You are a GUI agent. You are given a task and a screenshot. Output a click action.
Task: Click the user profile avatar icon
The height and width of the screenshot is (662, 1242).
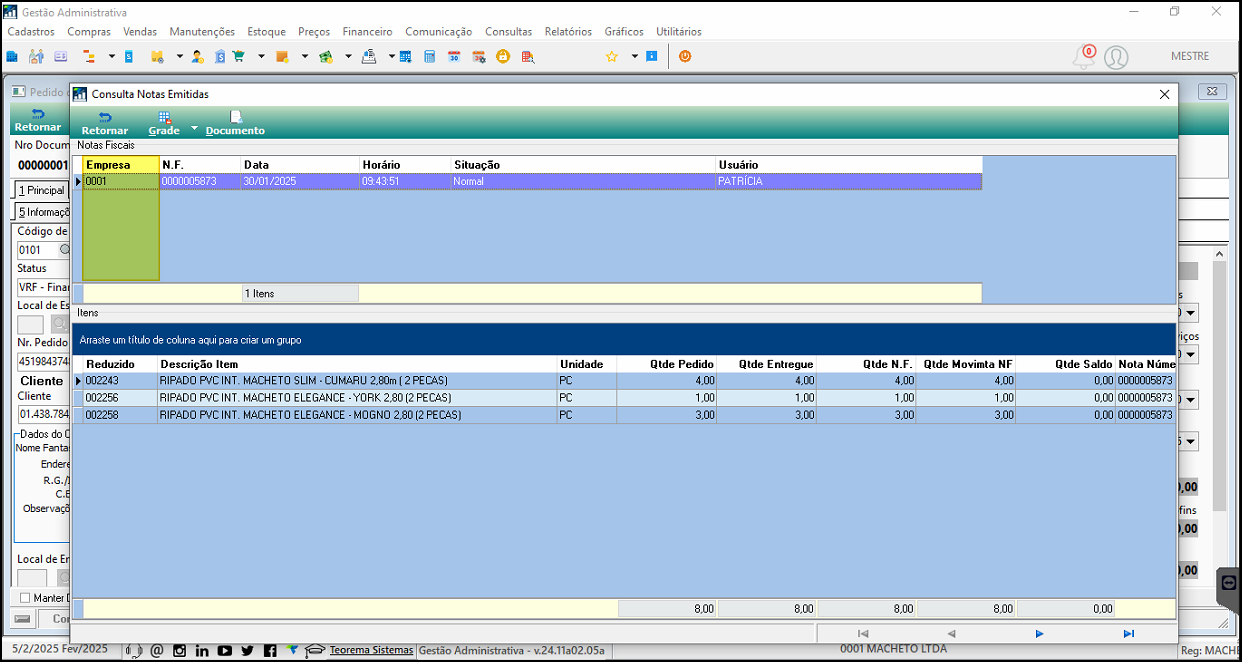(x=1116, y=57)
